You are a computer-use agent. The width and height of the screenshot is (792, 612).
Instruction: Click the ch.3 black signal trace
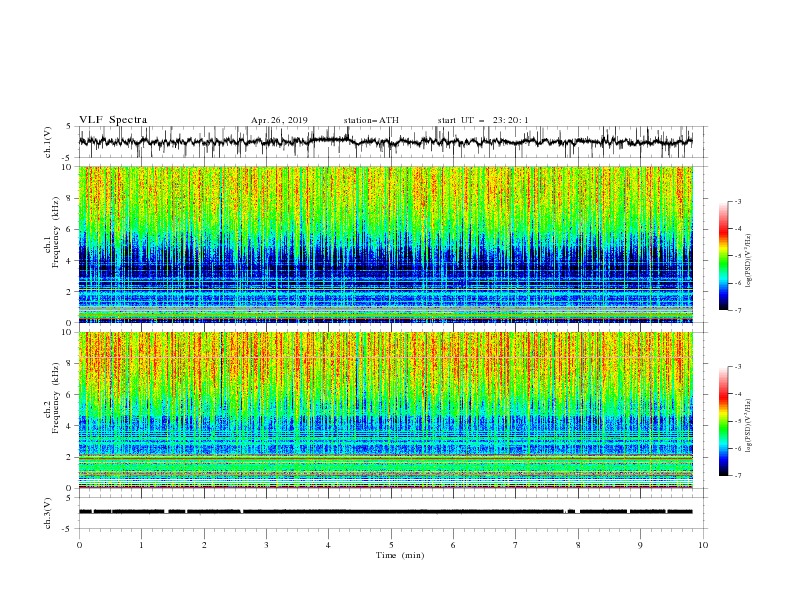[x=385, y=512]
